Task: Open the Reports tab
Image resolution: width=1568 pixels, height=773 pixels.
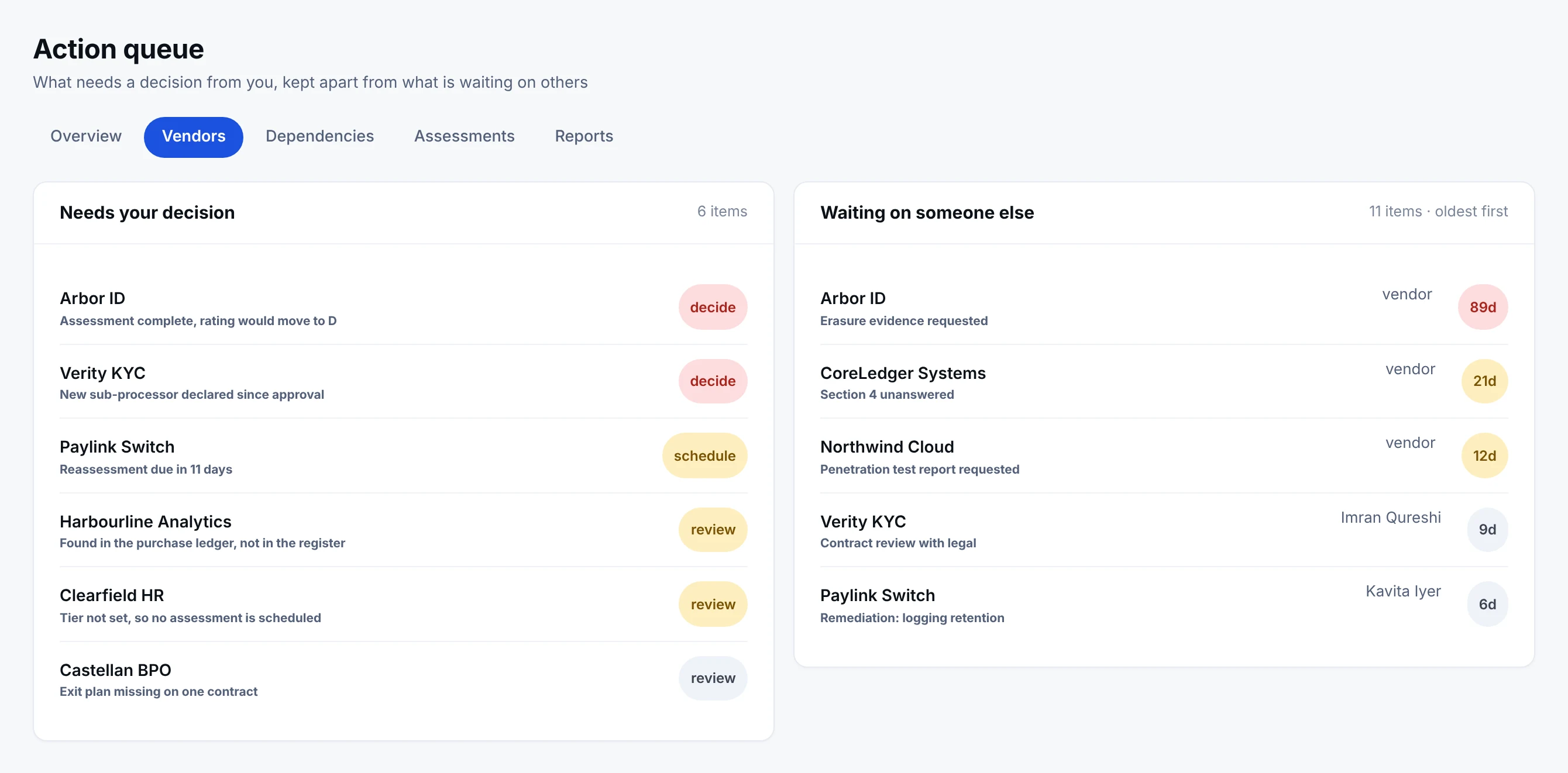Action: [x=584, y=136]
